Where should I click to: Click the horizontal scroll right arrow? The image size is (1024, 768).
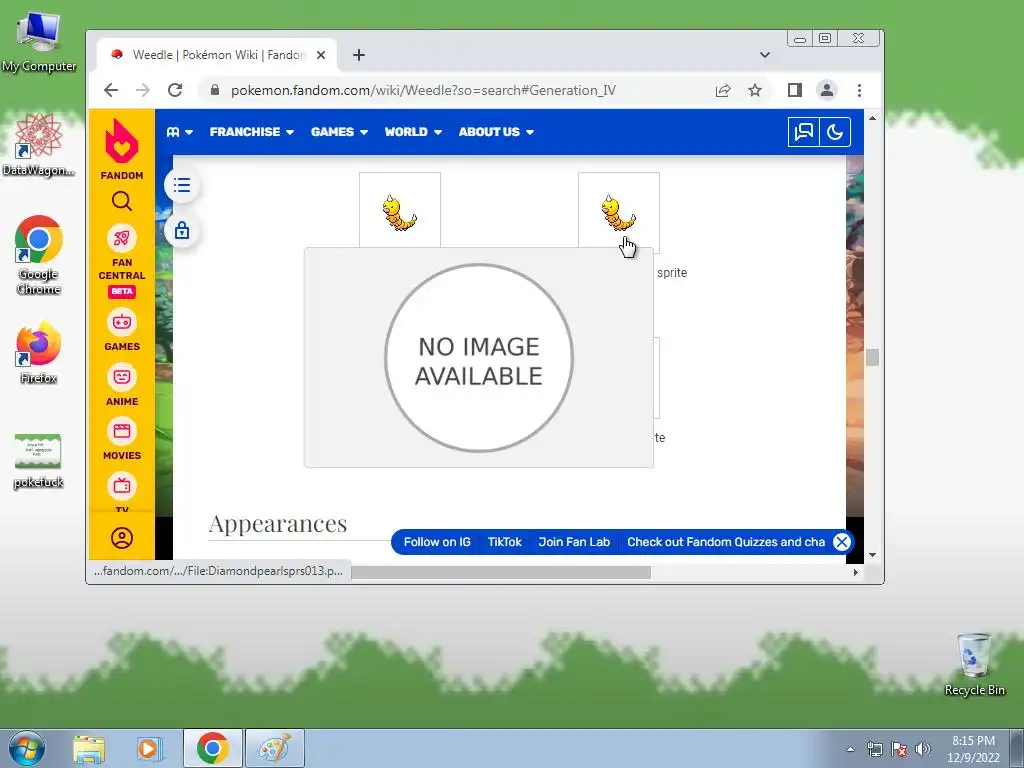(x=856, y=573)
